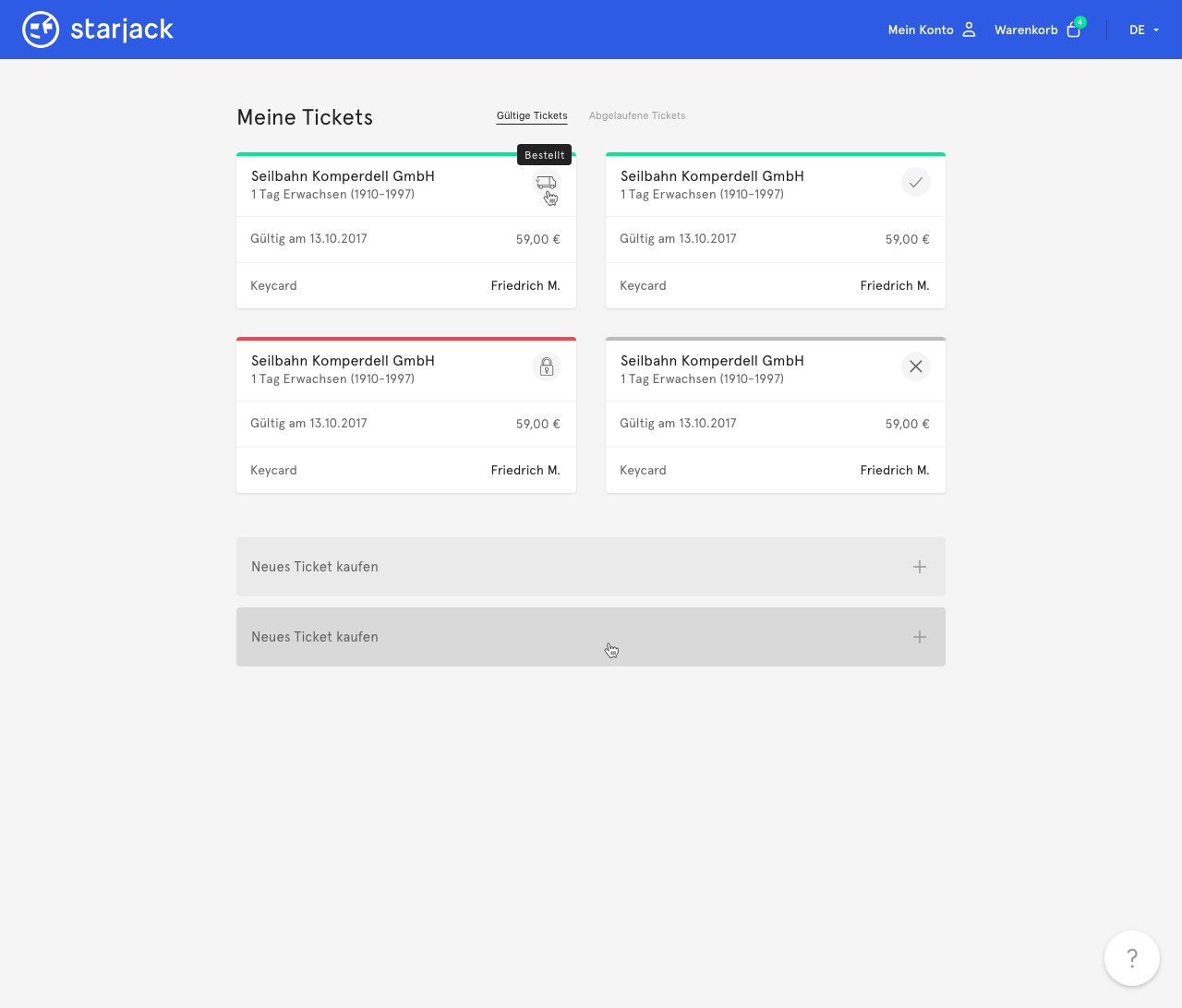Image resolution: width=1182 pixels, height=1008 pixels.
Task: Click the X cancelled-ticket icon
Action: (916, 366)
